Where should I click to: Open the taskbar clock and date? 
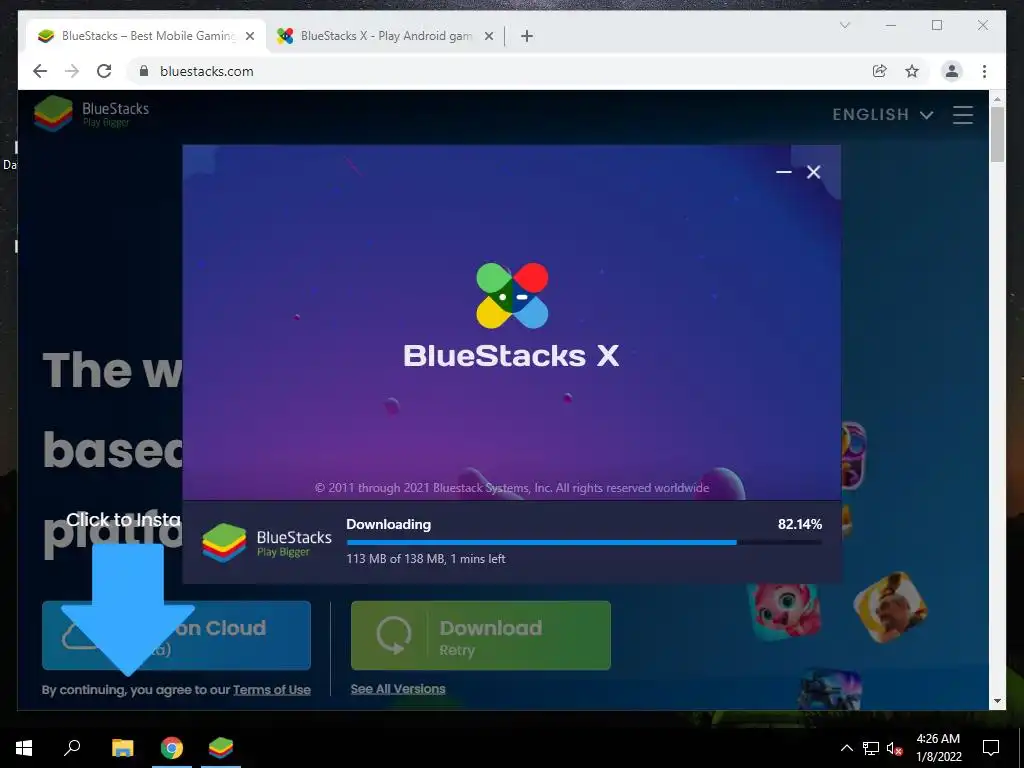[938, 748]
